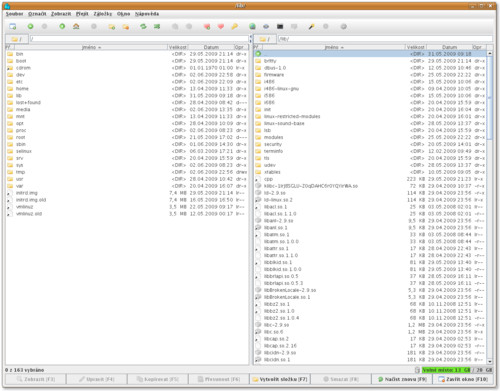Open the Soubor menu

(x=14, y=14)
